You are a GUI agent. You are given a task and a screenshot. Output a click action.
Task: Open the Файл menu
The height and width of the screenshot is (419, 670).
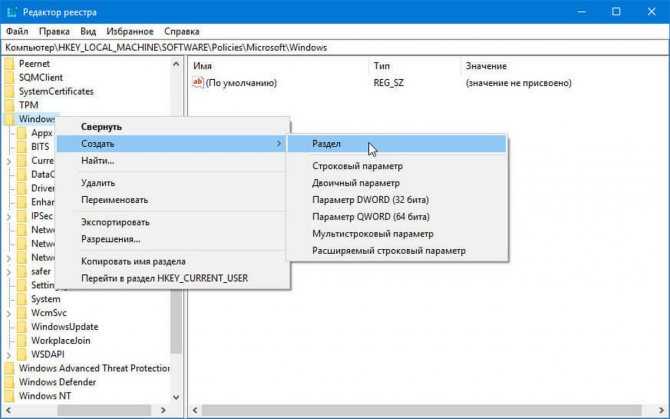tap(17, 31)
